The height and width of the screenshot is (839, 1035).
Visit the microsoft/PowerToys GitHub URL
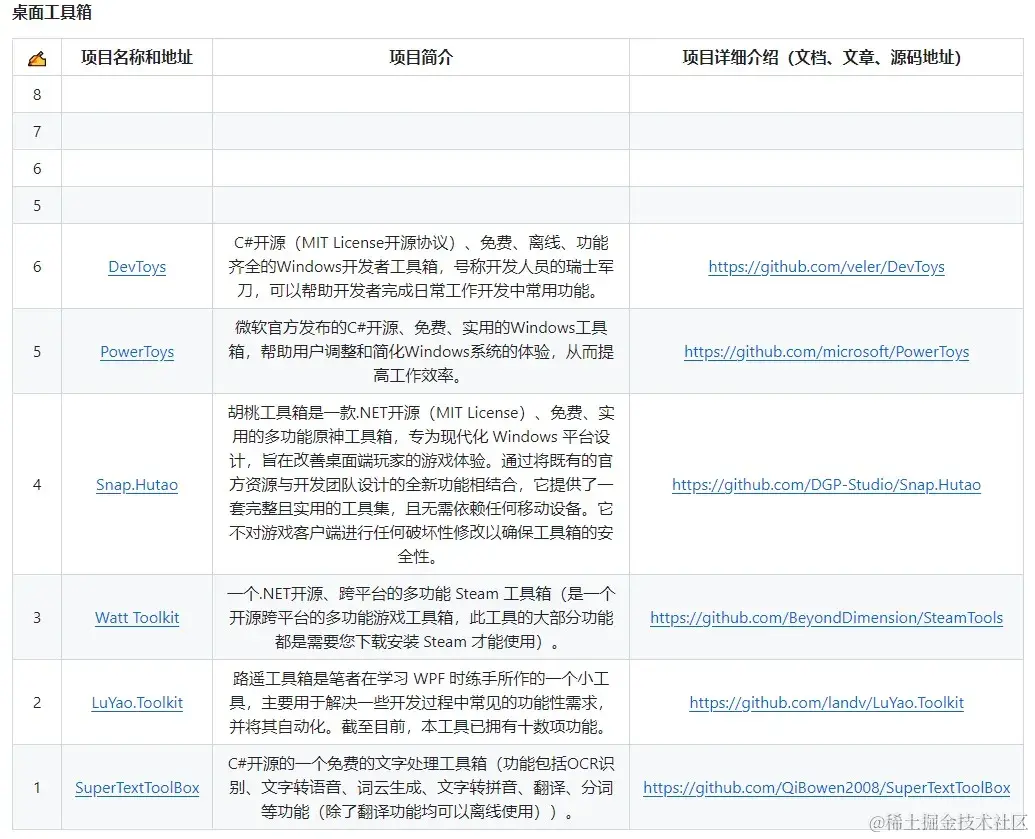point(826,352)
